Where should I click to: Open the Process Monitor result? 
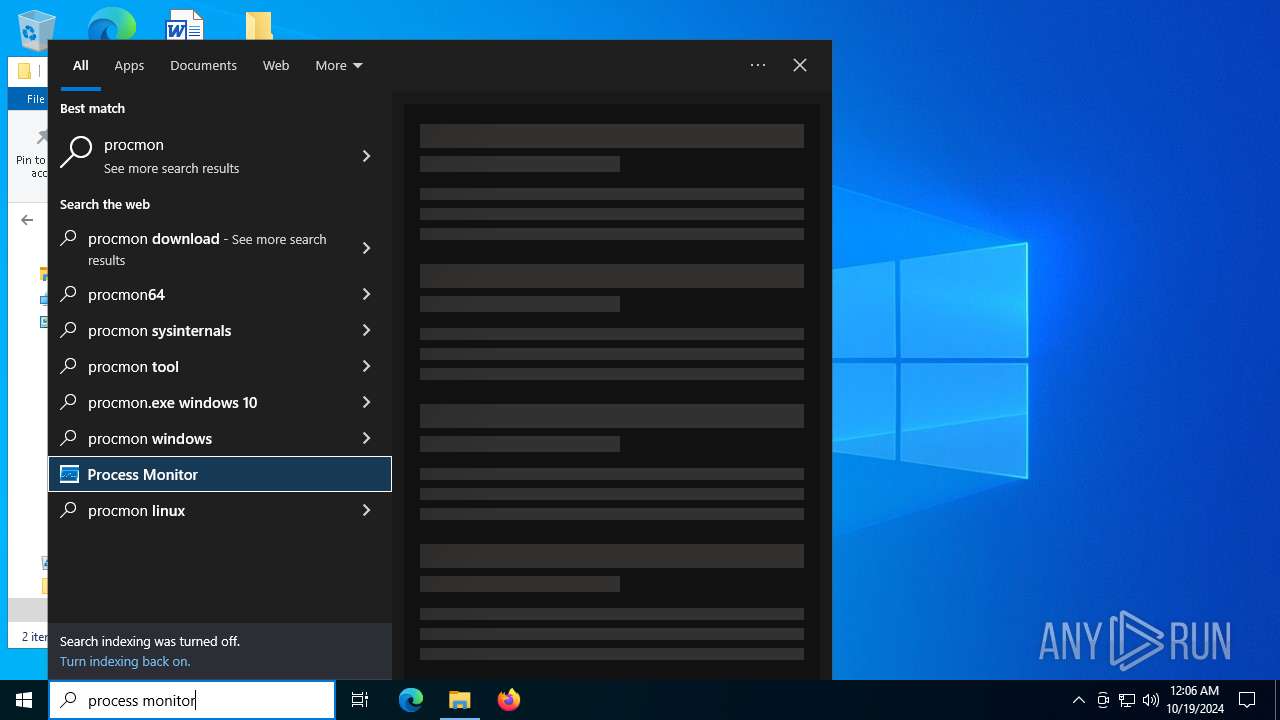coord(220,474)
